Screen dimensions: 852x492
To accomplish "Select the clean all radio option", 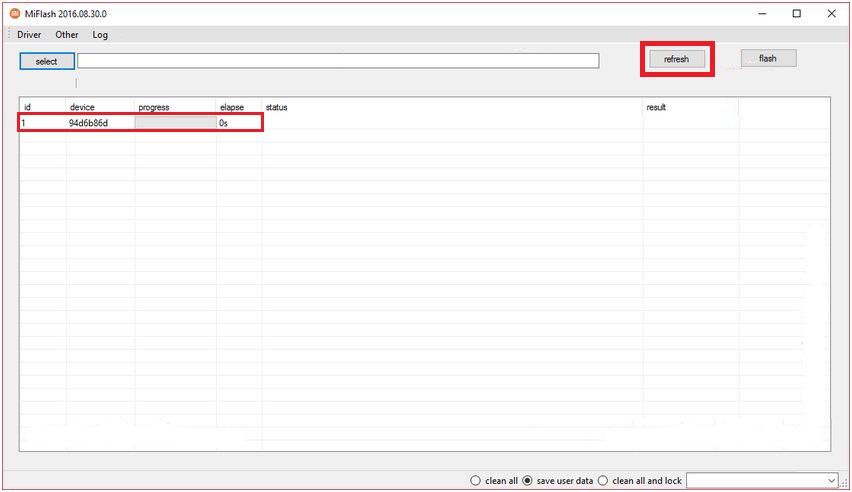I will pos(475,481).
